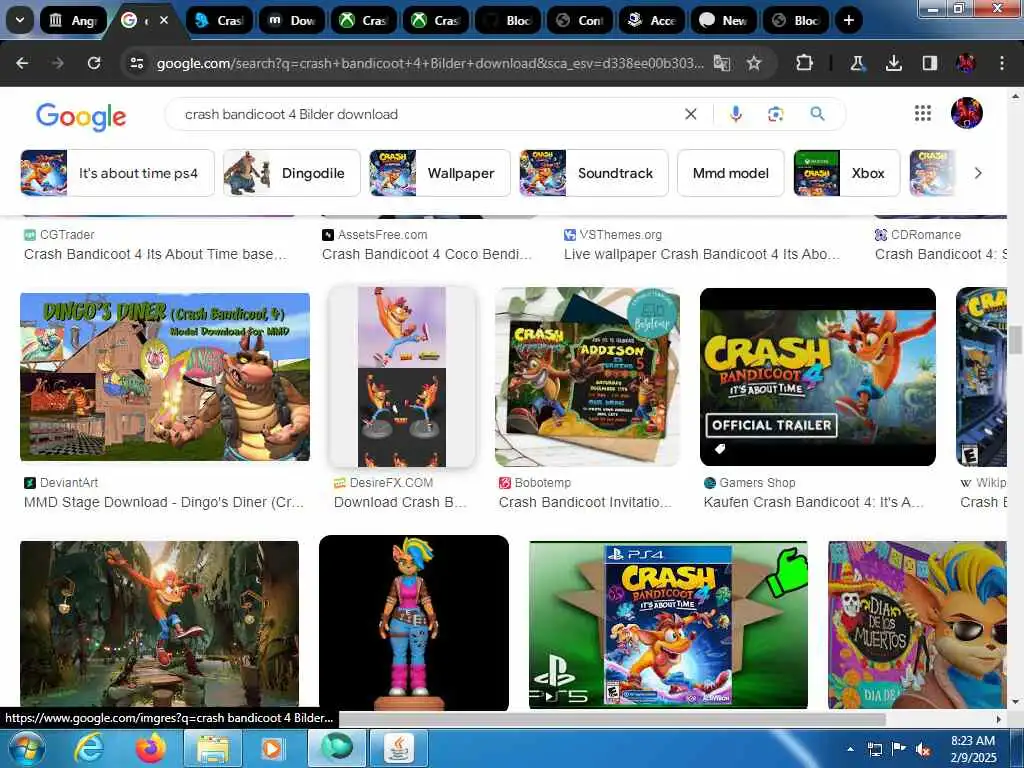The image size is (1024, 768).
Task: Open the Extensions puzzle icon
Action: coord(805,63)
